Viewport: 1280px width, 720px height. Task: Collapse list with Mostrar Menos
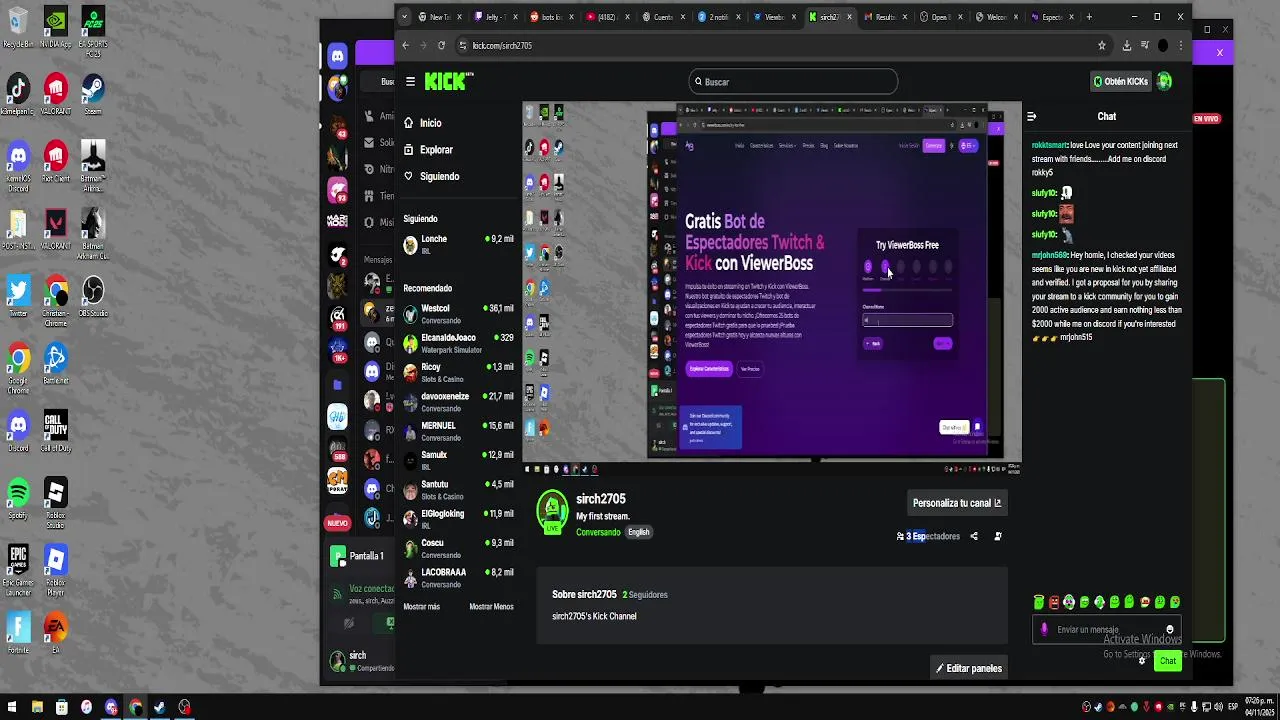coord(491,607)
